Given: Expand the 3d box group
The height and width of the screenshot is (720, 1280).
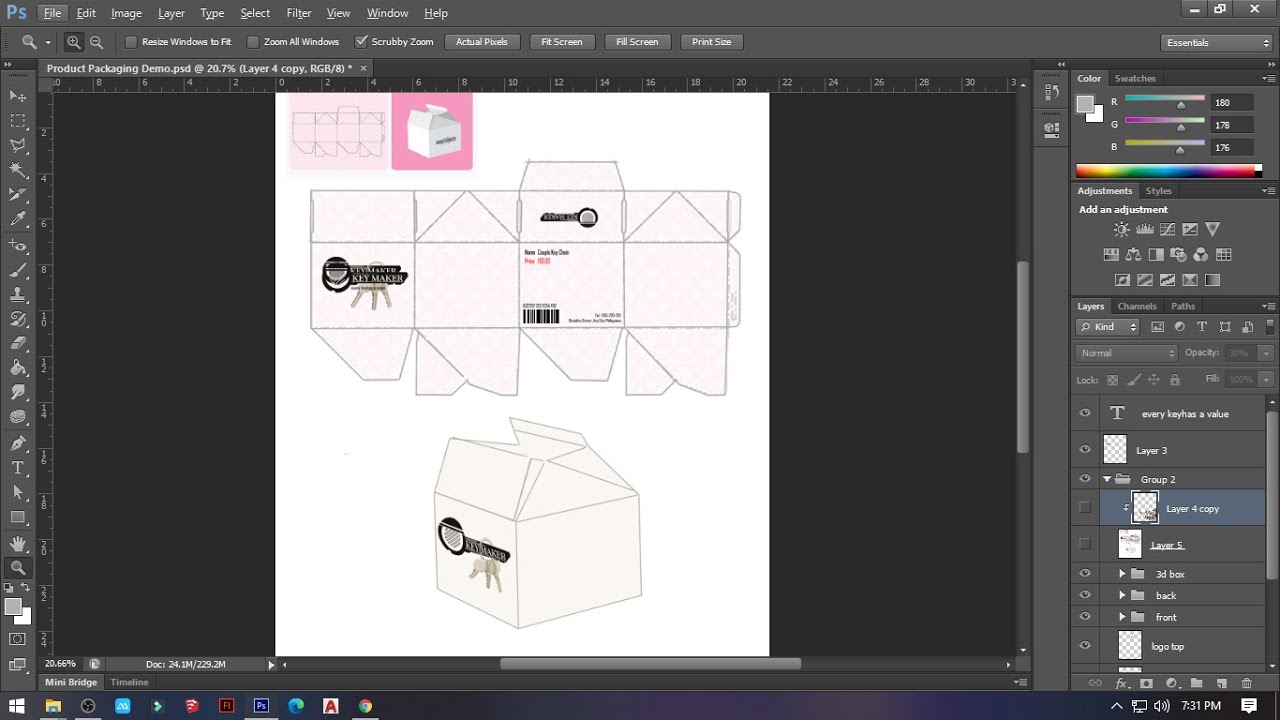Looking at the screenshot, I should (1122, 574).
